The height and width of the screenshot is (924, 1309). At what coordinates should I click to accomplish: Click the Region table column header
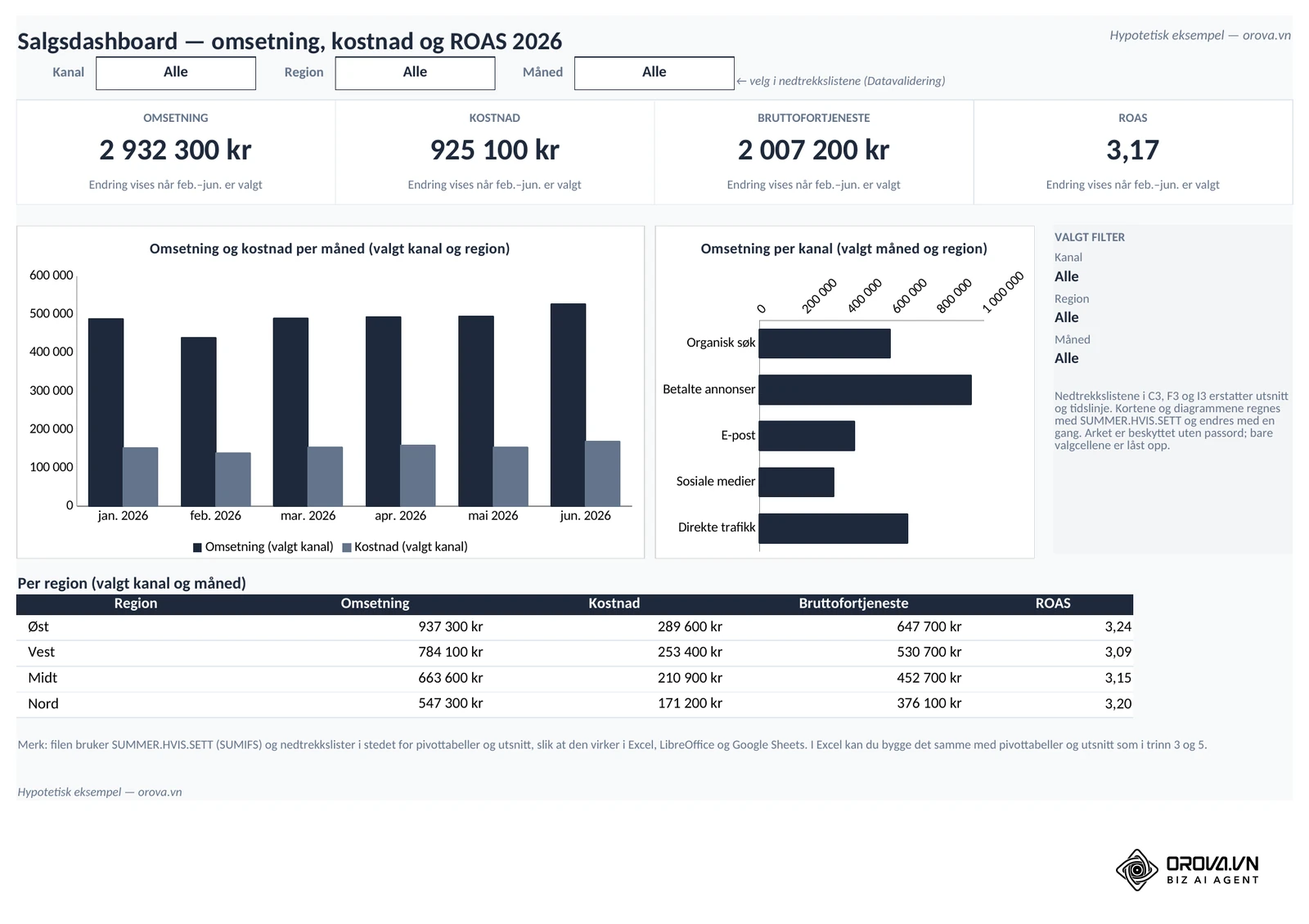pos(136,603)
